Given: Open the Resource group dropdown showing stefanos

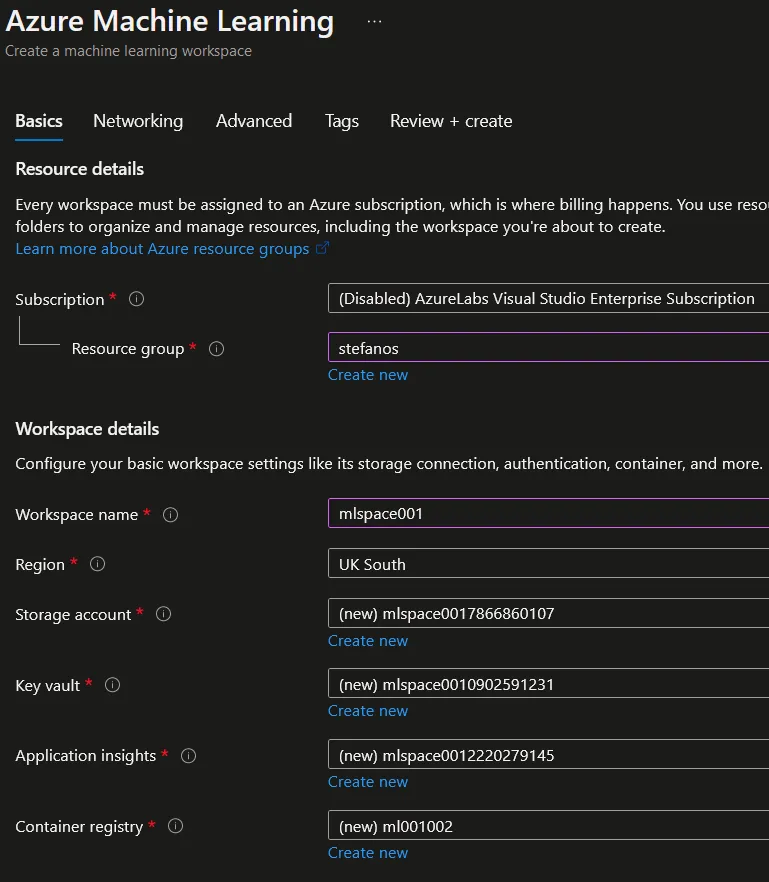Looking at the screenshot, I should [548, 348].
